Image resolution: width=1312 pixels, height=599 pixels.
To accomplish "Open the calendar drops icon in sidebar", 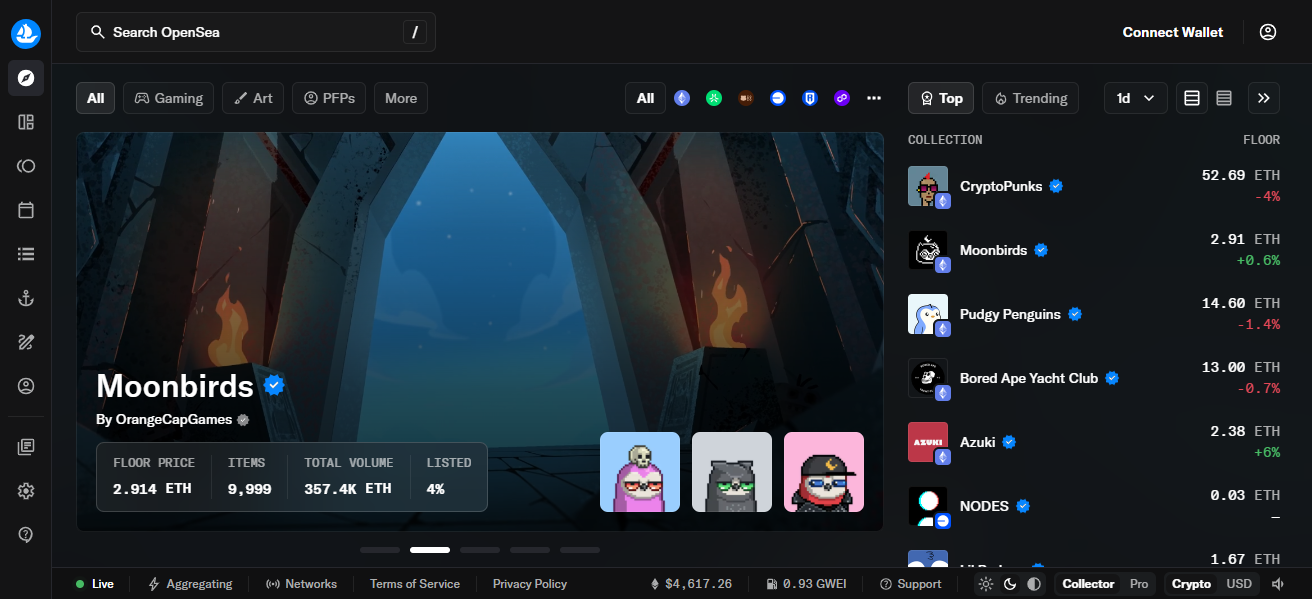I will [26, 210].
